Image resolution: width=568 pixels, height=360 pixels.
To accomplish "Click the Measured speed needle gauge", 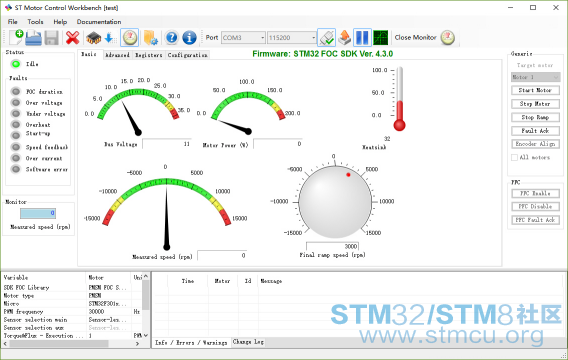I will click(x=166, y=214).
